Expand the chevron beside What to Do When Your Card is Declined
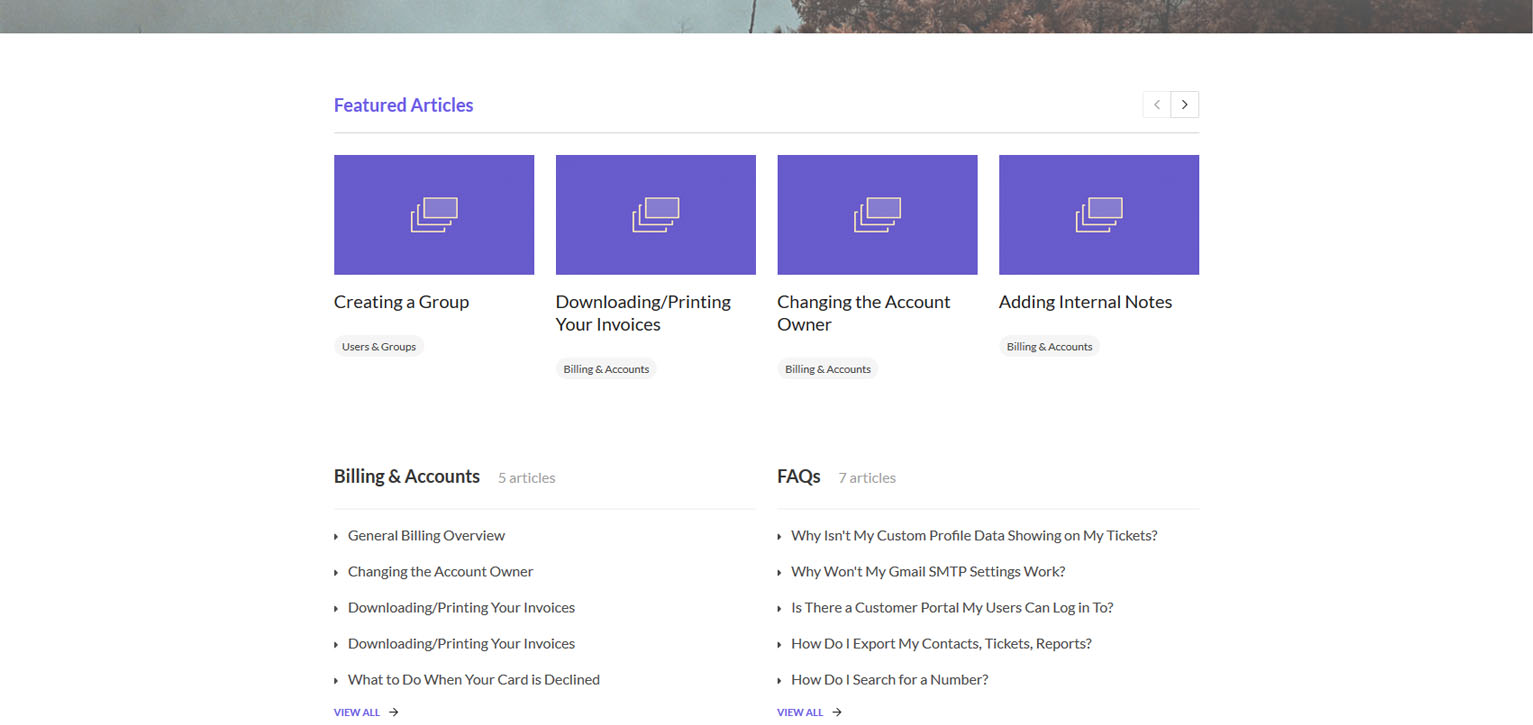The width and height of the screenshot is (1533, 725). pos(337,680)
